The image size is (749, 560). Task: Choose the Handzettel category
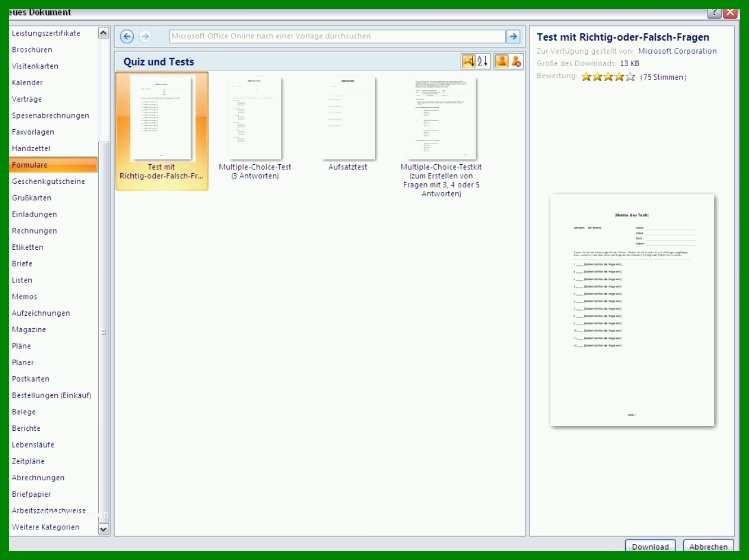click(31, 149)
